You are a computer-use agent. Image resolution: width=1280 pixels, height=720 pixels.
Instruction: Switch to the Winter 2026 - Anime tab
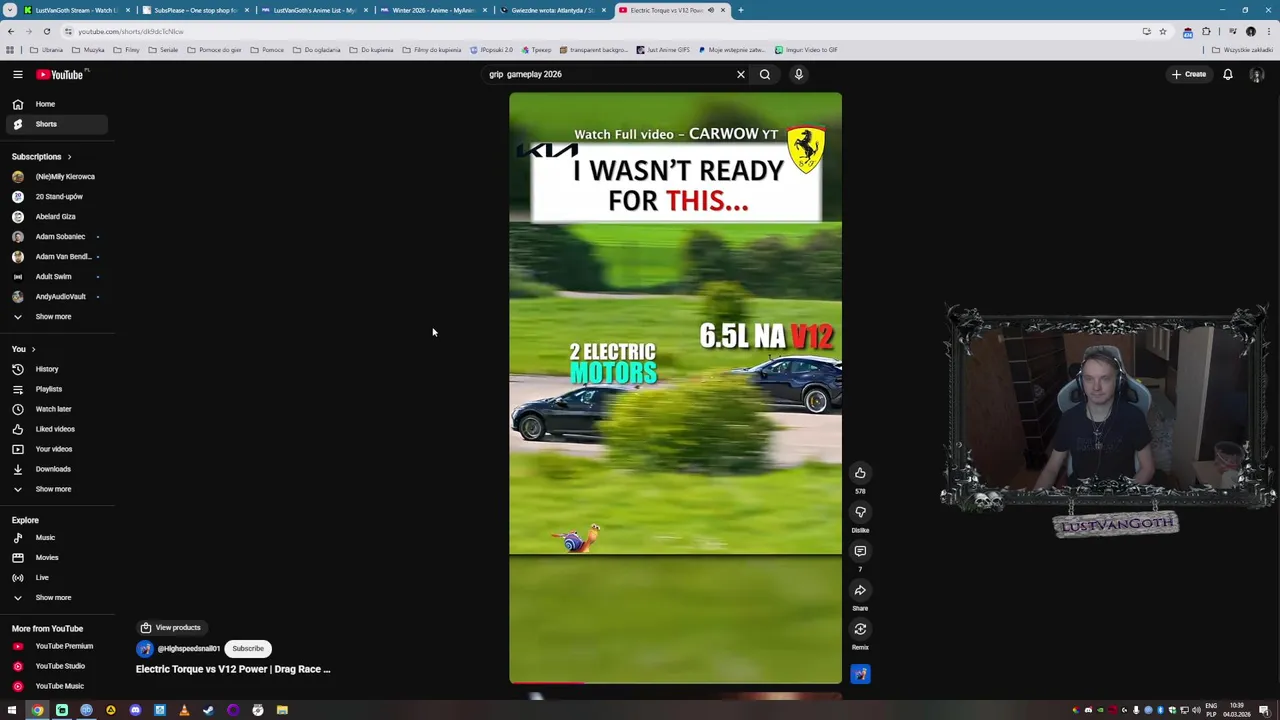point(433,10)
